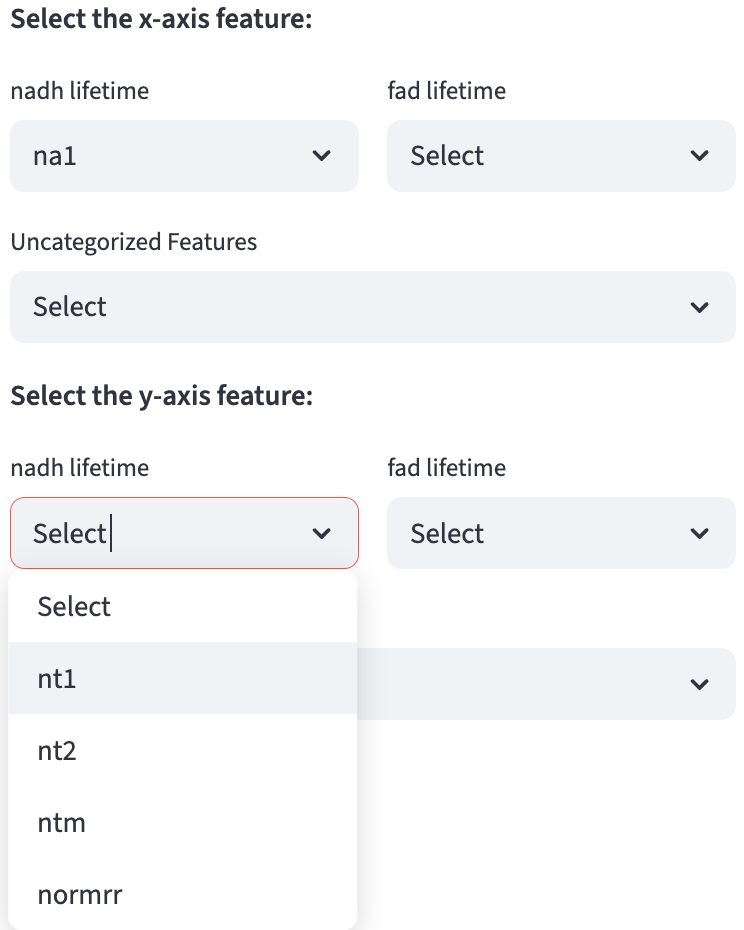Click the y-axis fad lifetime label text

447,468
